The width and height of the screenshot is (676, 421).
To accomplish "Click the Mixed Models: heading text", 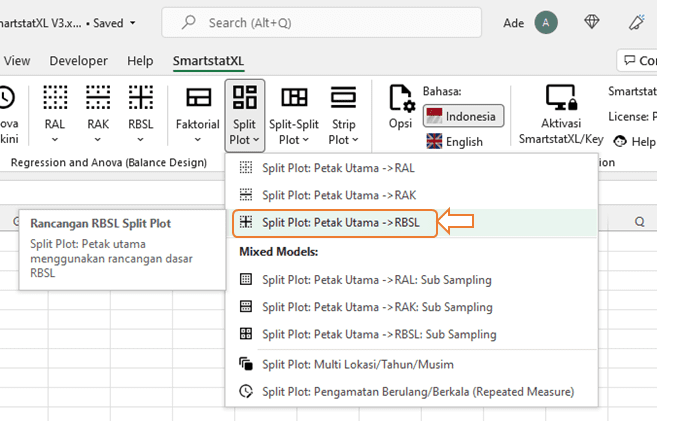I will pyautogui.click(x=279, y=251).
